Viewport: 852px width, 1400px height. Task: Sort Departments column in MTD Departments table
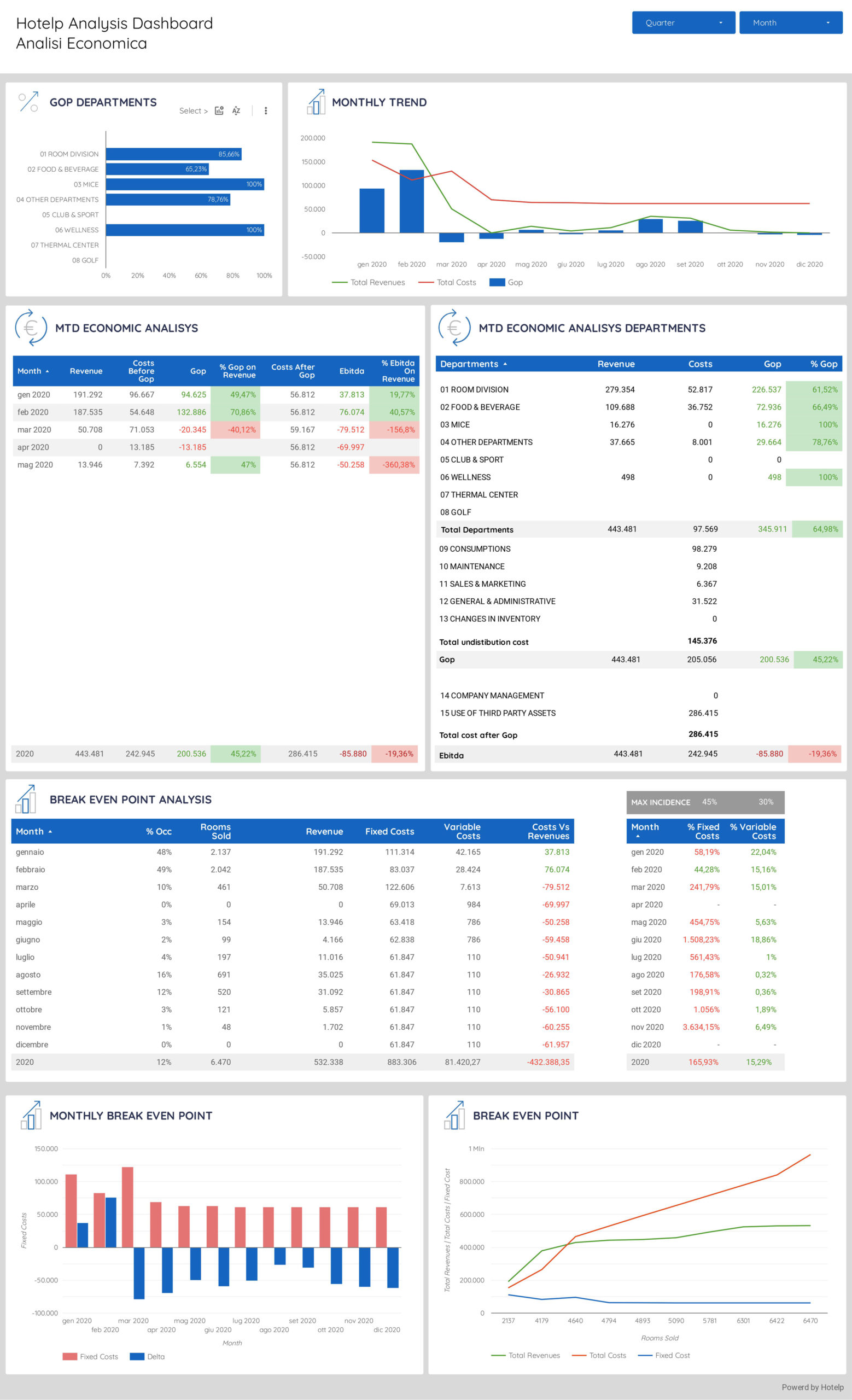[x=473, y=364]
